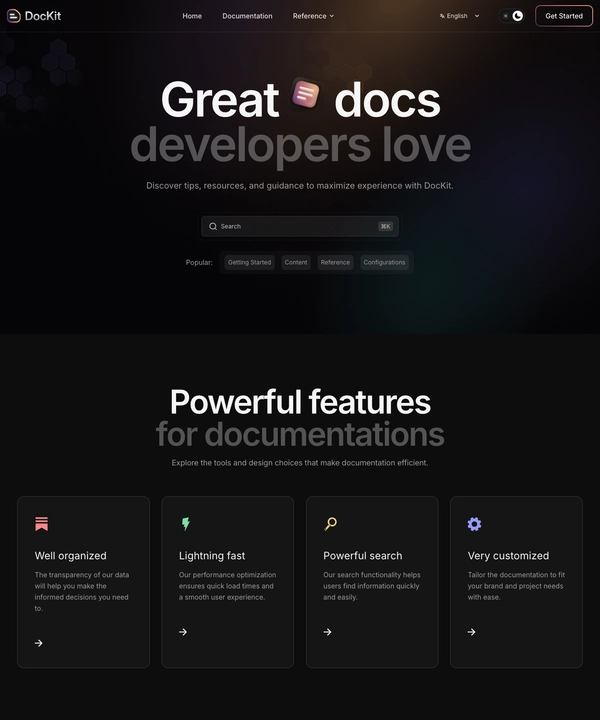Viewport: 600px width, 720px height.
Task: Select the Reference popular tag
Action: pyautogui.click(x=335, y=263)
